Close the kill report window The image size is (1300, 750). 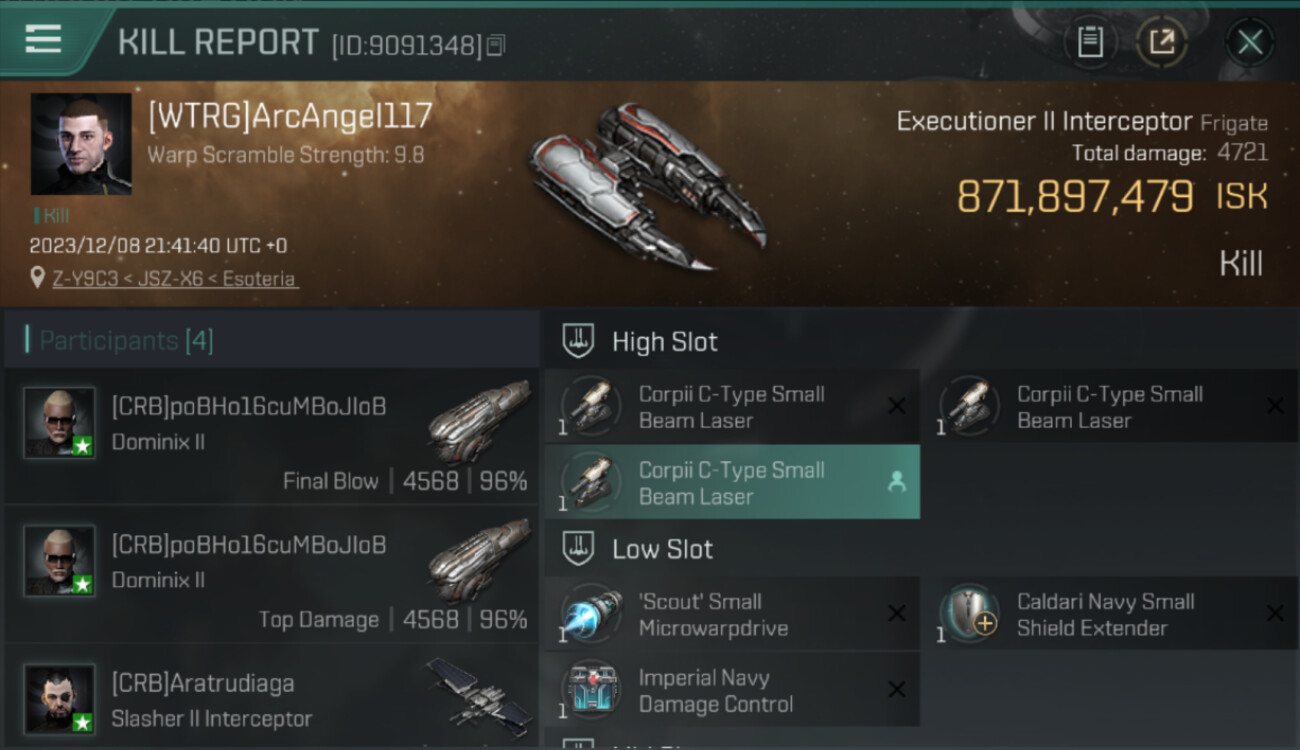point(1250,42)
